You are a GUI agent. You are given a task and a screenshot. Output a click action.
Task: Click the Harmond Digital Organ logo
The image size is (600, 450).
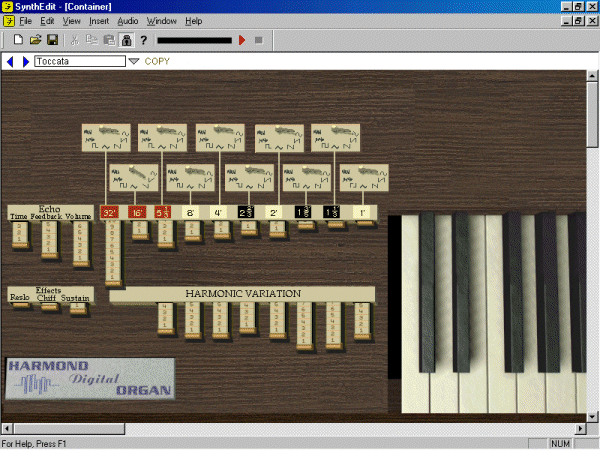coord(90,378)
